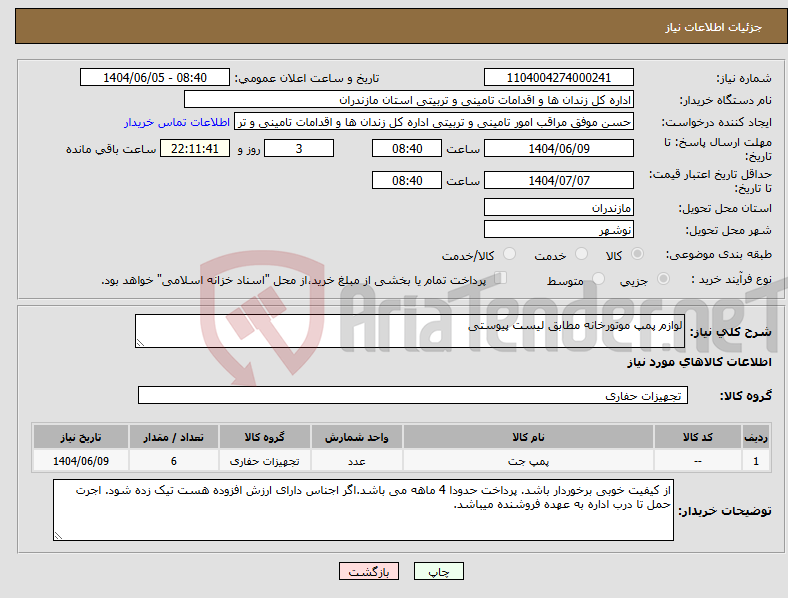Click the توضیحات خریدار text area
The height and width of the screenshot is (598, 788).
pos(363,510)
